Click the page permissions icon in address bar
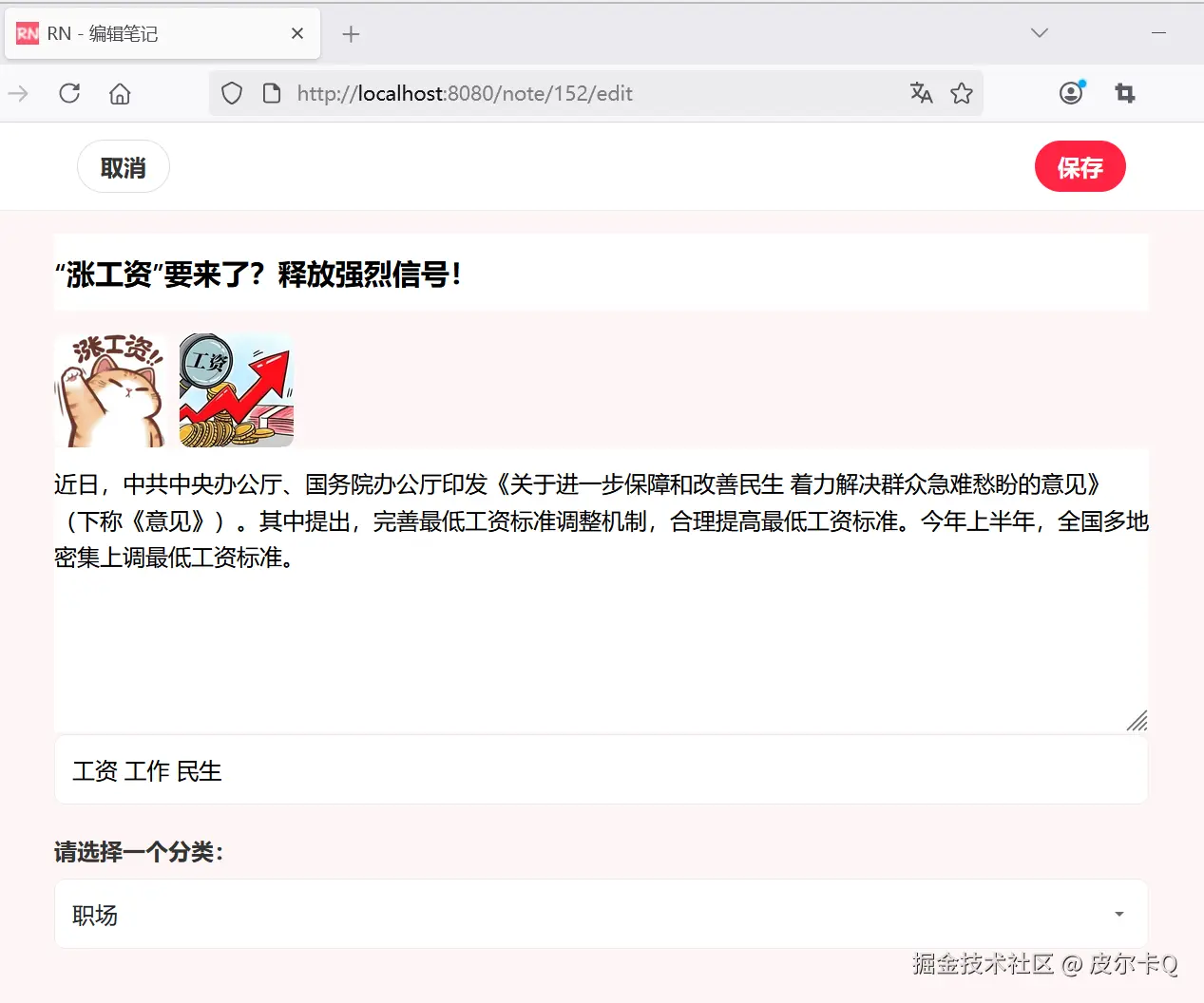This screenshot has width=1204, height=1003. click(x=272, y=93)
